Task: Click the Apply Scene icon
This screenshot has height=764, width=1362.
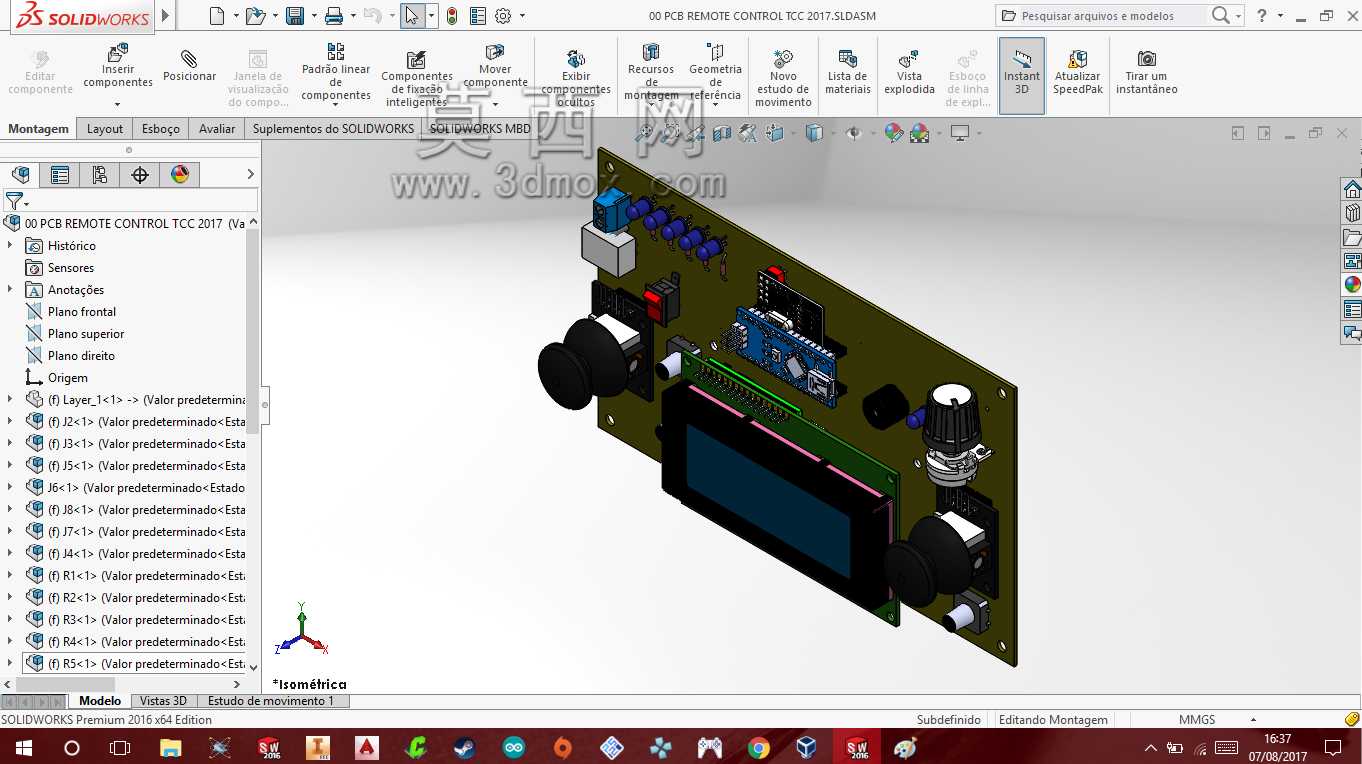Action: pyautogui.click(x=919, y=133)
